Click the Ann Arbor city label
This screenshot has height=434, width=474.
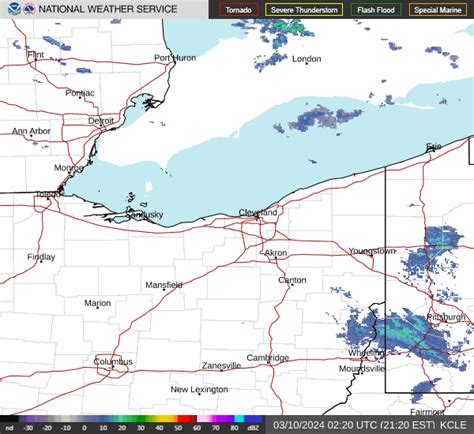(x=31, y=131)
